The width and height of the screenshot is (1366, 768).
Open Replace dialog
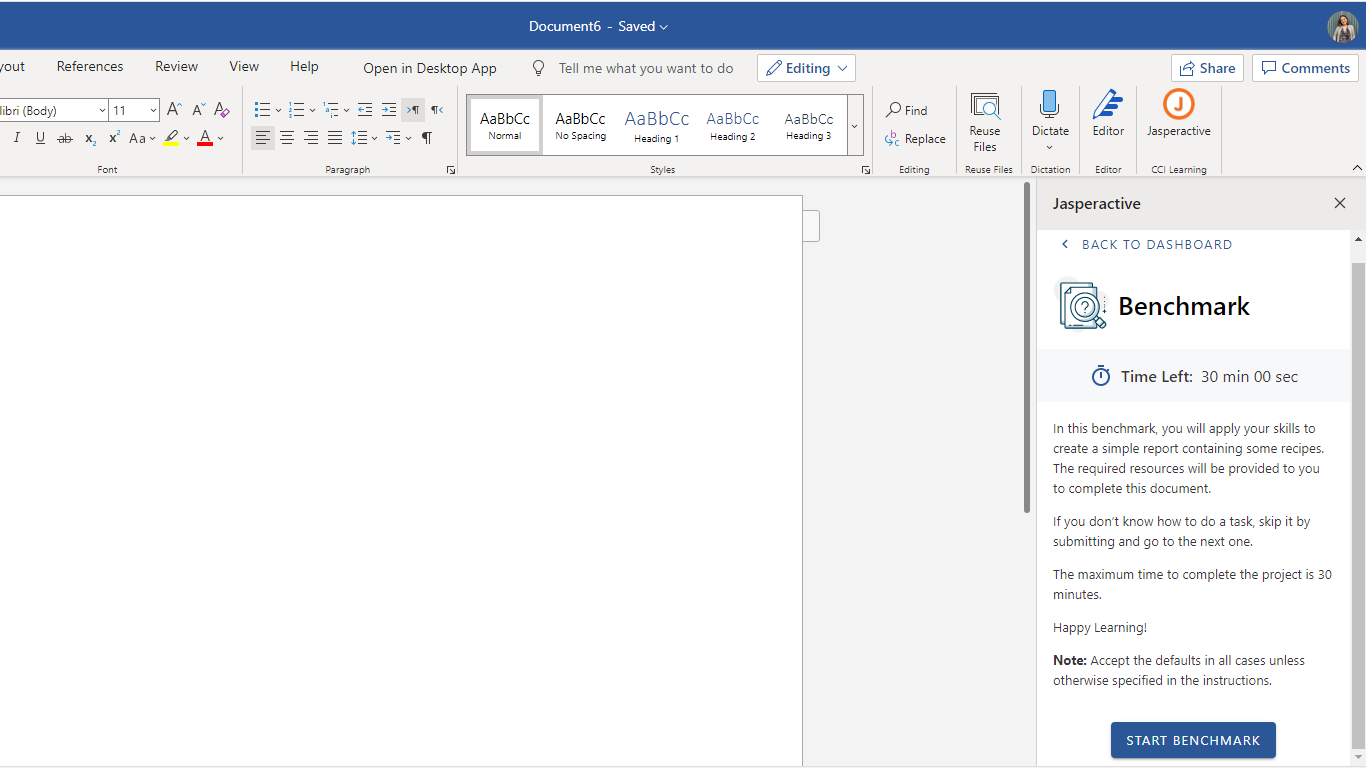point(915,139)
